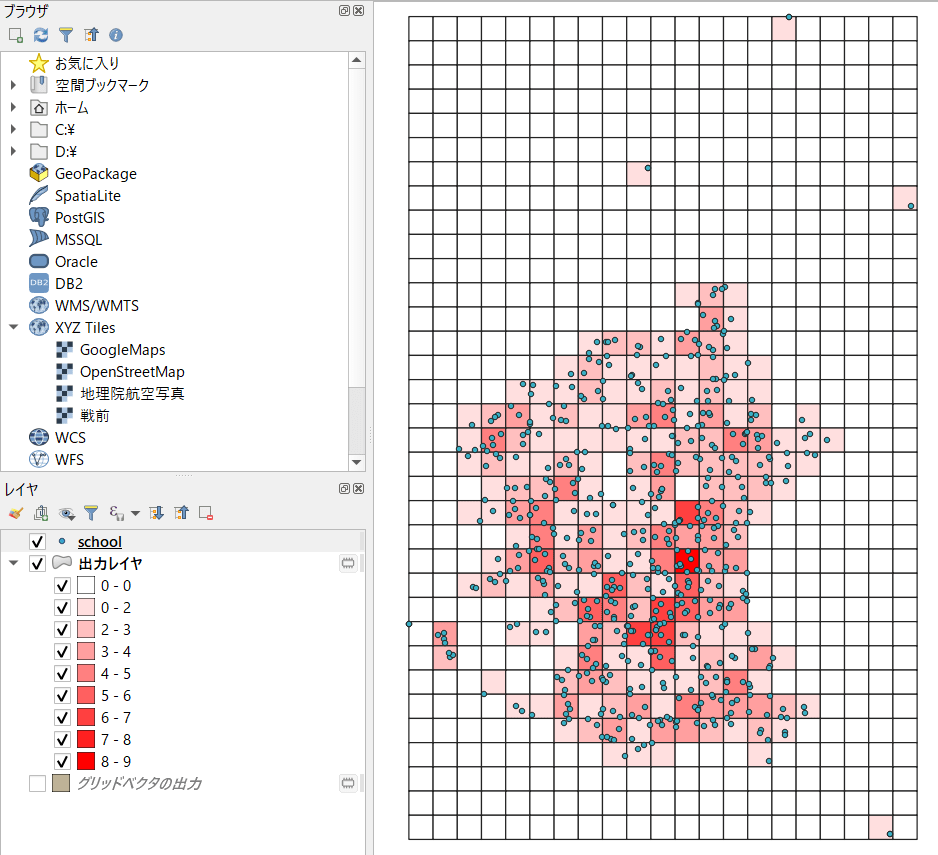Click expand all layers icon
Screen dimensions: 938x855
(157, 513)
